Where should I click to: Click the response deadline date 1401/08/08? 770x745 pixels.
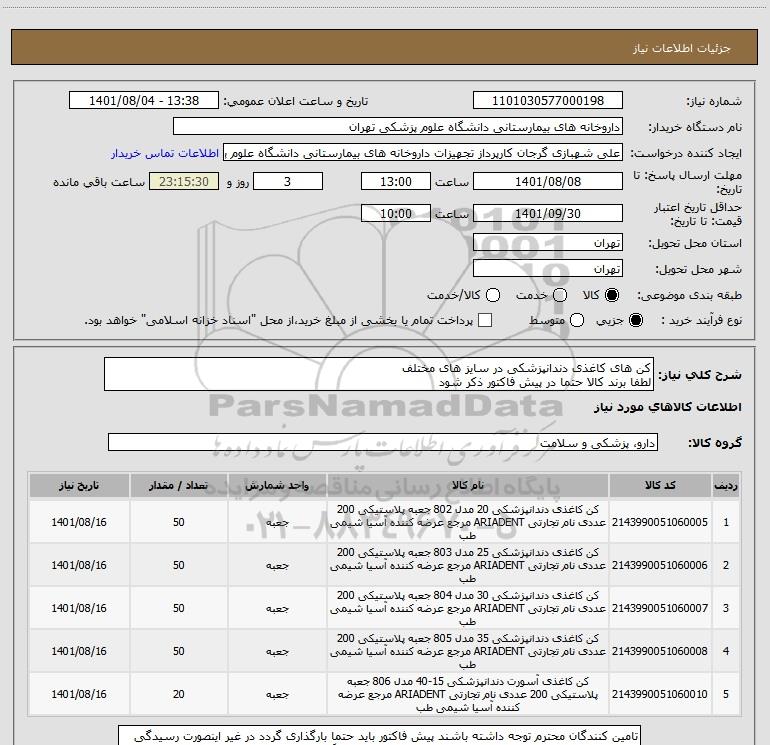(x=548, y=181)
